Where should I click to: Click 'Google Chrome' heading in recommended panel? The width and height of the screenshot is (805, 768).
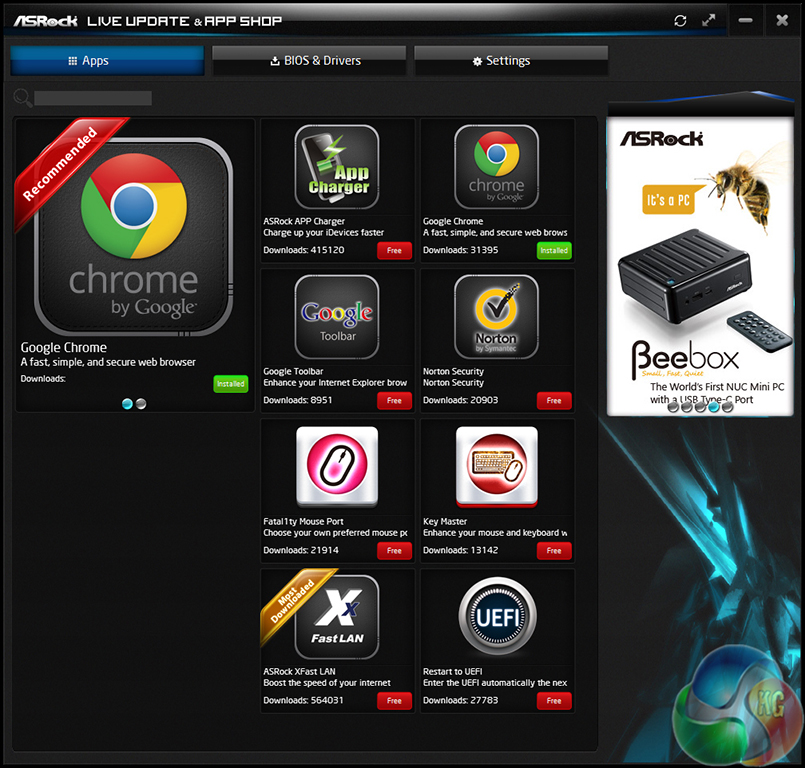(64, 348)
